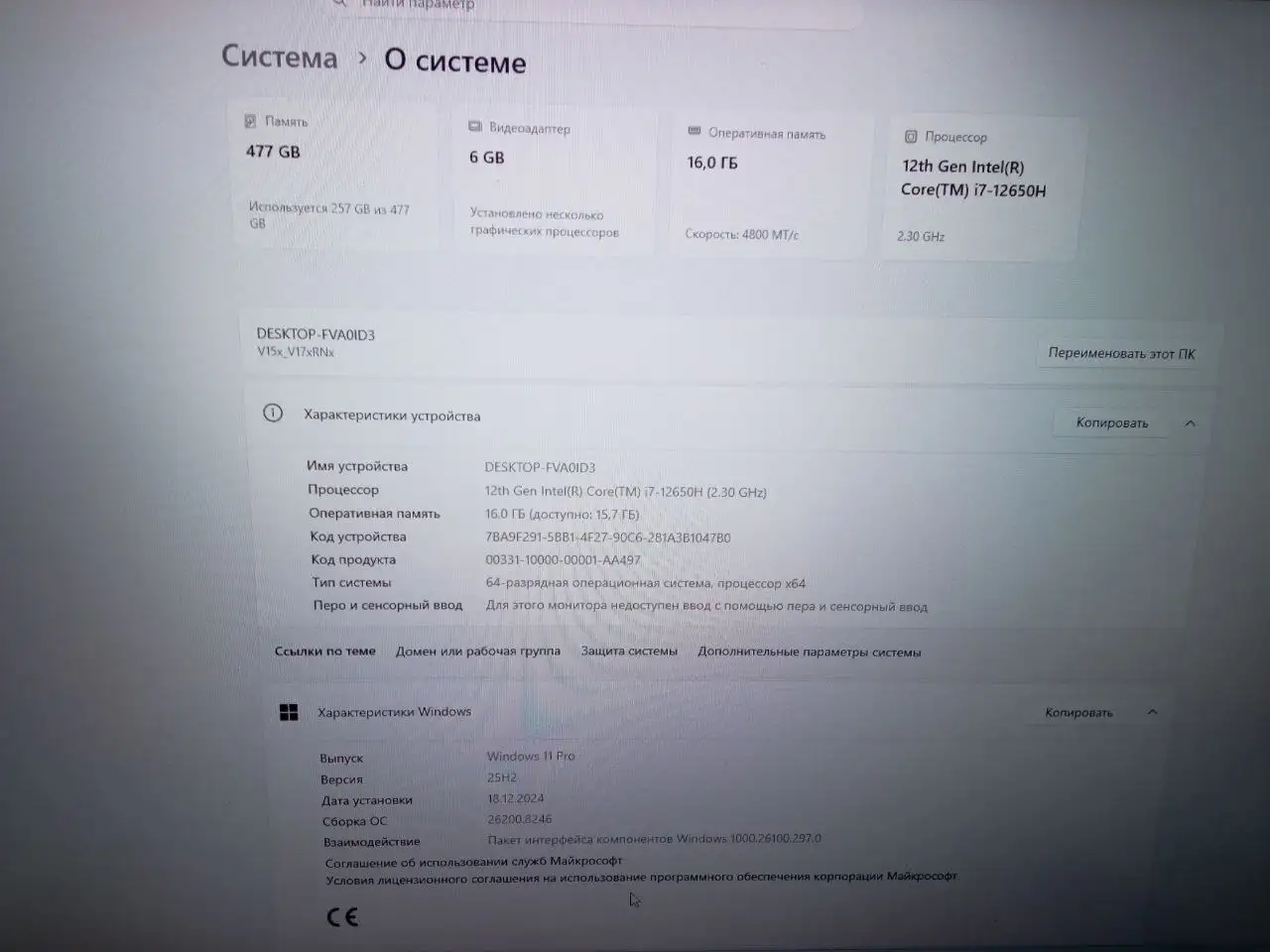Select the 16,0 ГБ memory card
Viewport: 1270px width, 952px height.
click(x=771, y=185)
